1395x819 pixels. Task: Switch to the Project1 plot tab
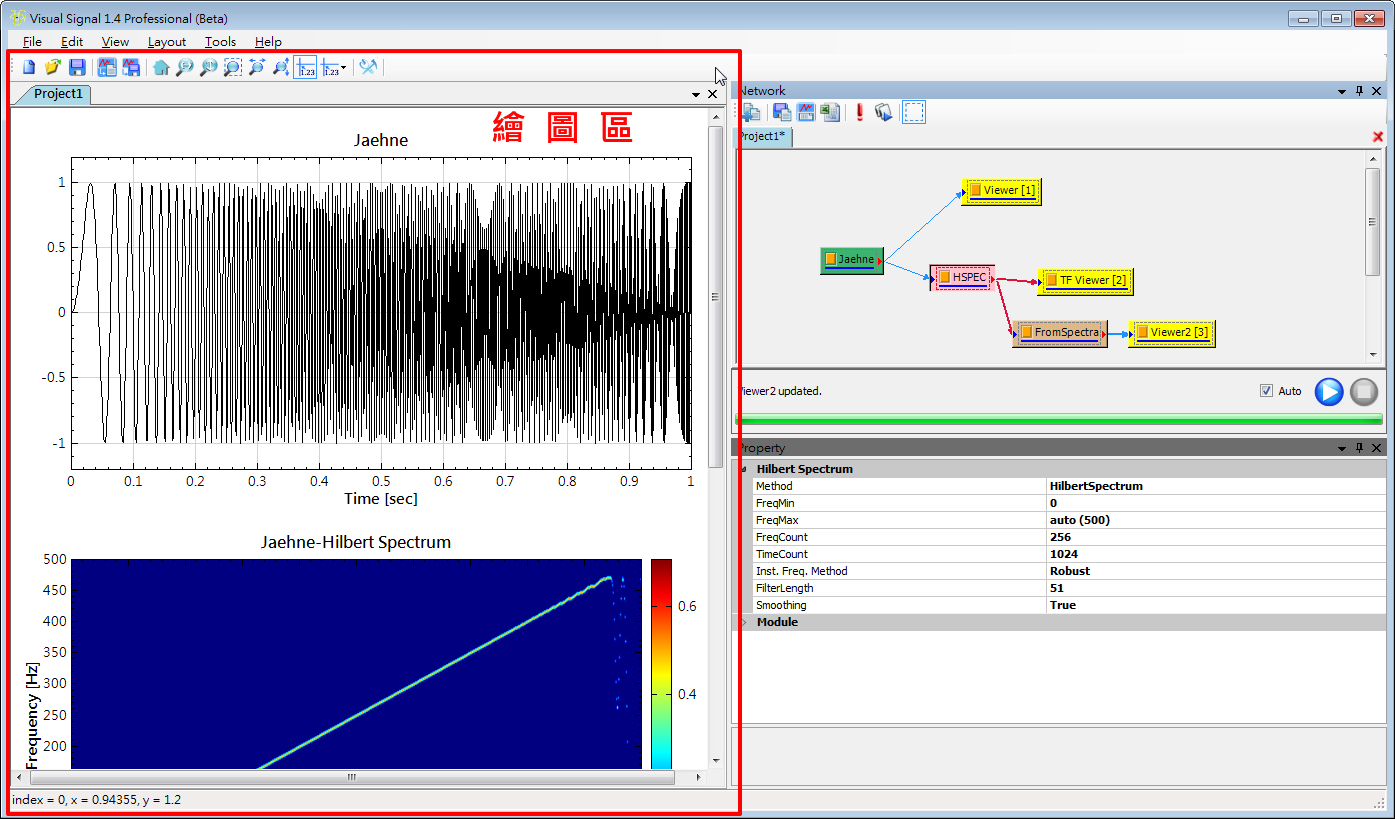pos(58,94)
